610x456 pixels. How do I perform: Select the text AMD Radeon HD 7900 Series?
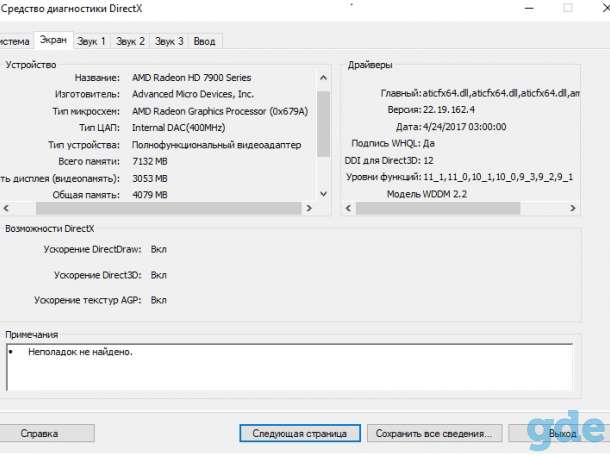click(191, 78)
